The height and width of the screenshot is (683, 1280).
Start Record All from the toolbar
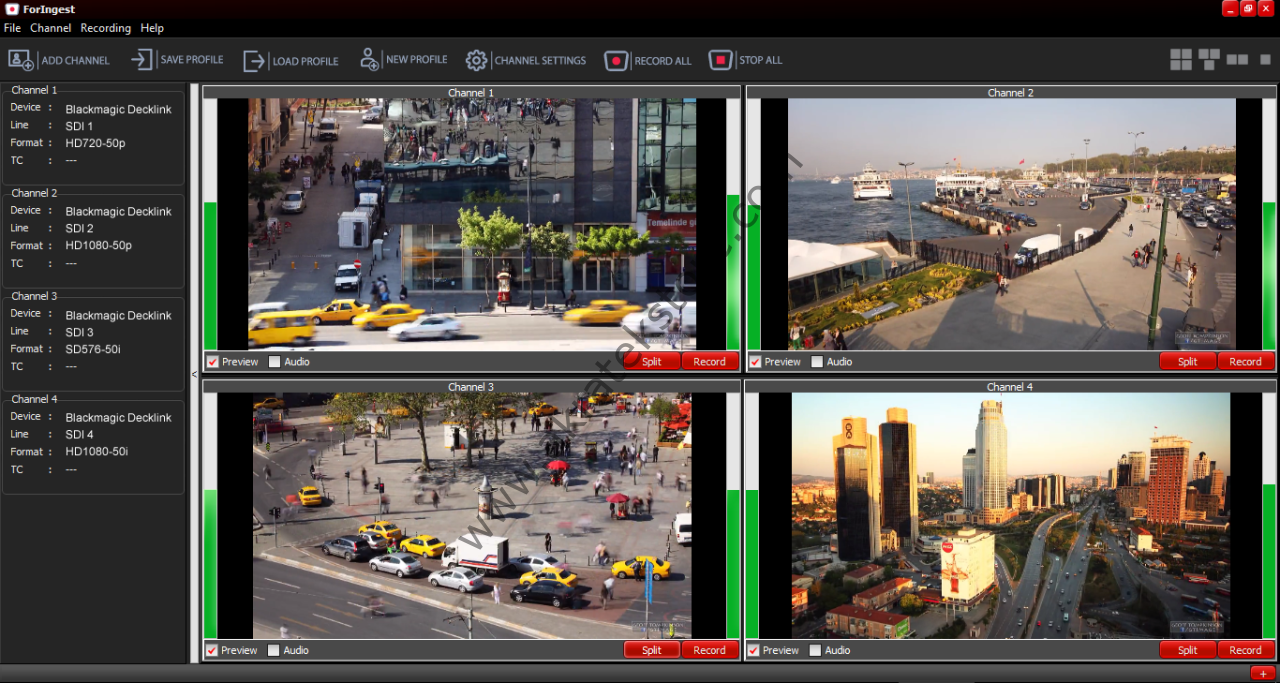[616, 61]
